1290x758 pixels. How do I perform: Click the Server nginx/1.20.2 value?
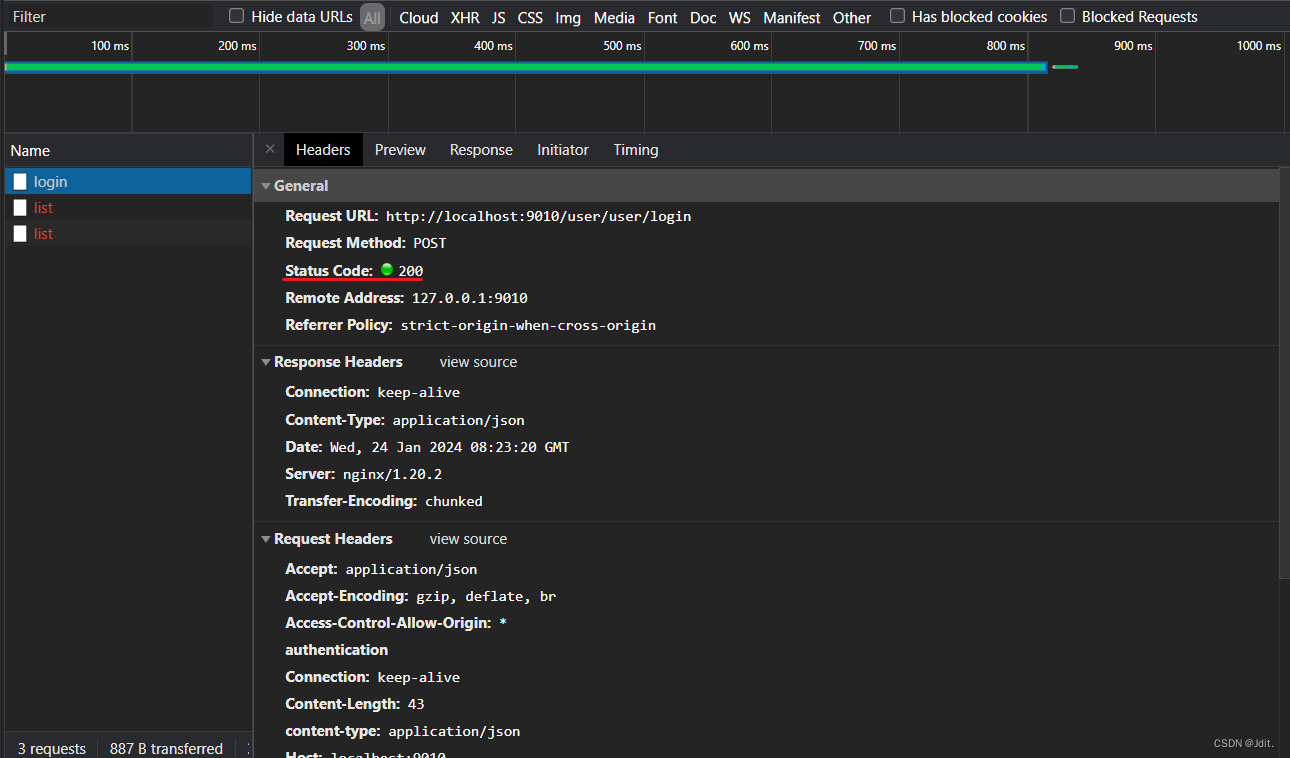click(392, 474)
